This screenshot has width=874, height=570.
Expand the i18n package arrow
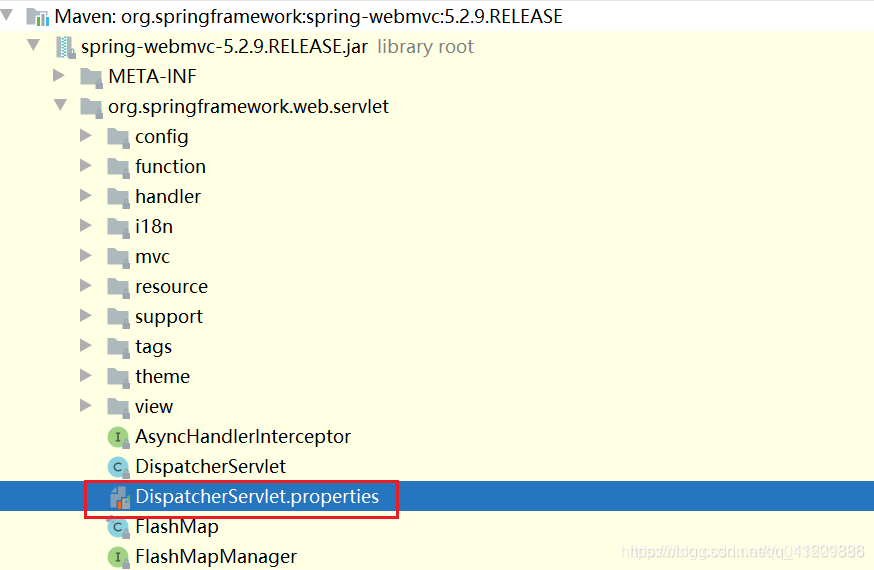(x=86, y=226)
